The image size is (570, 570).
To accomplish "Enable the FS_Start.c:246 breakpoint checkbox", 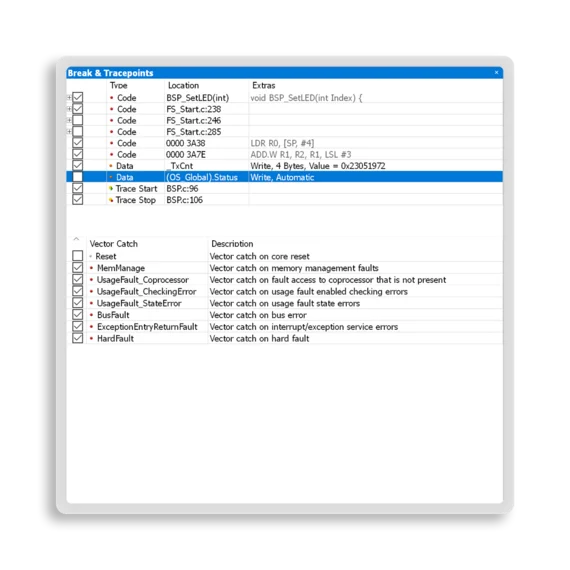I will 77,120.
